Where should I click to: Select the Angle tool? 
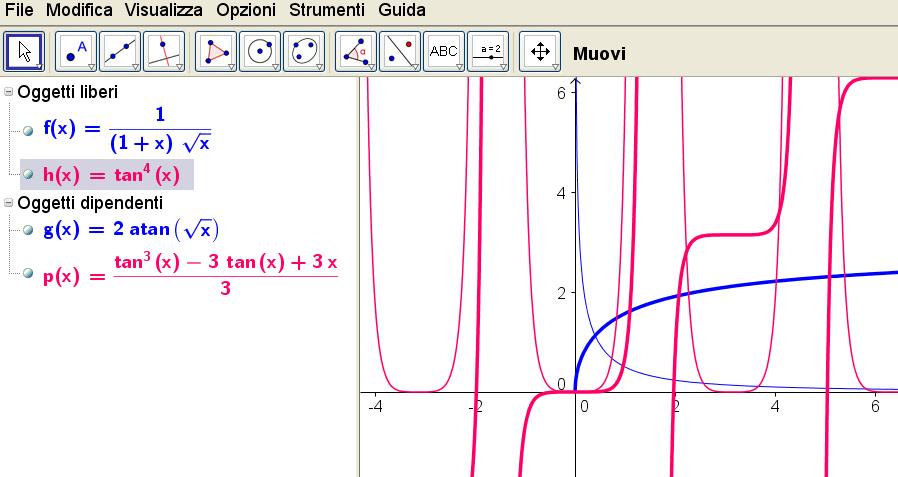coord(356,52)
